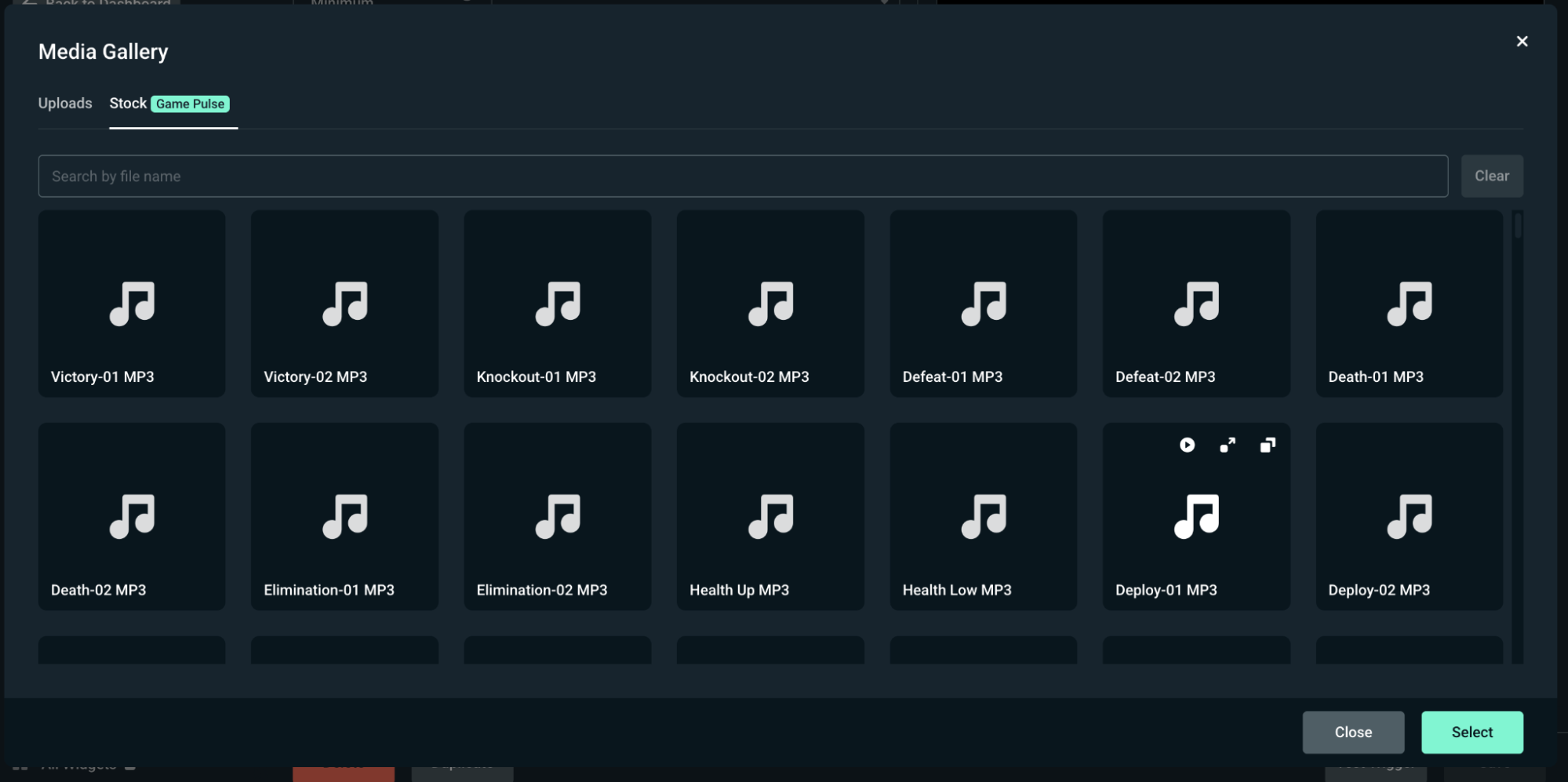Switch to the Stock tab

pyautogui.click(x=127, y=103)
